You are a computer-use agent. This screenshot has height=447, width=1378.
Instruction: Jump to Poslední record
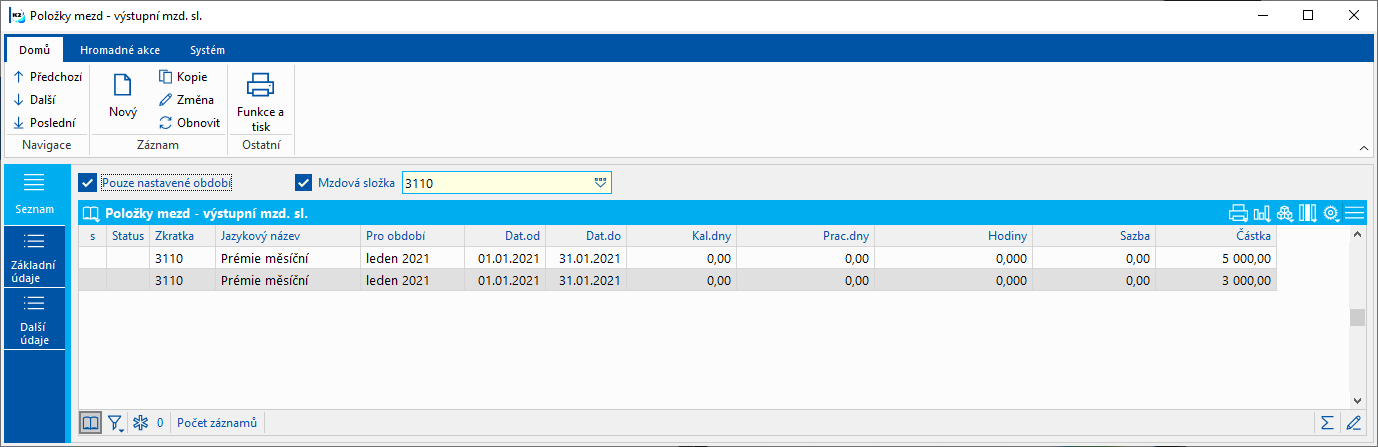click(43, 122)
